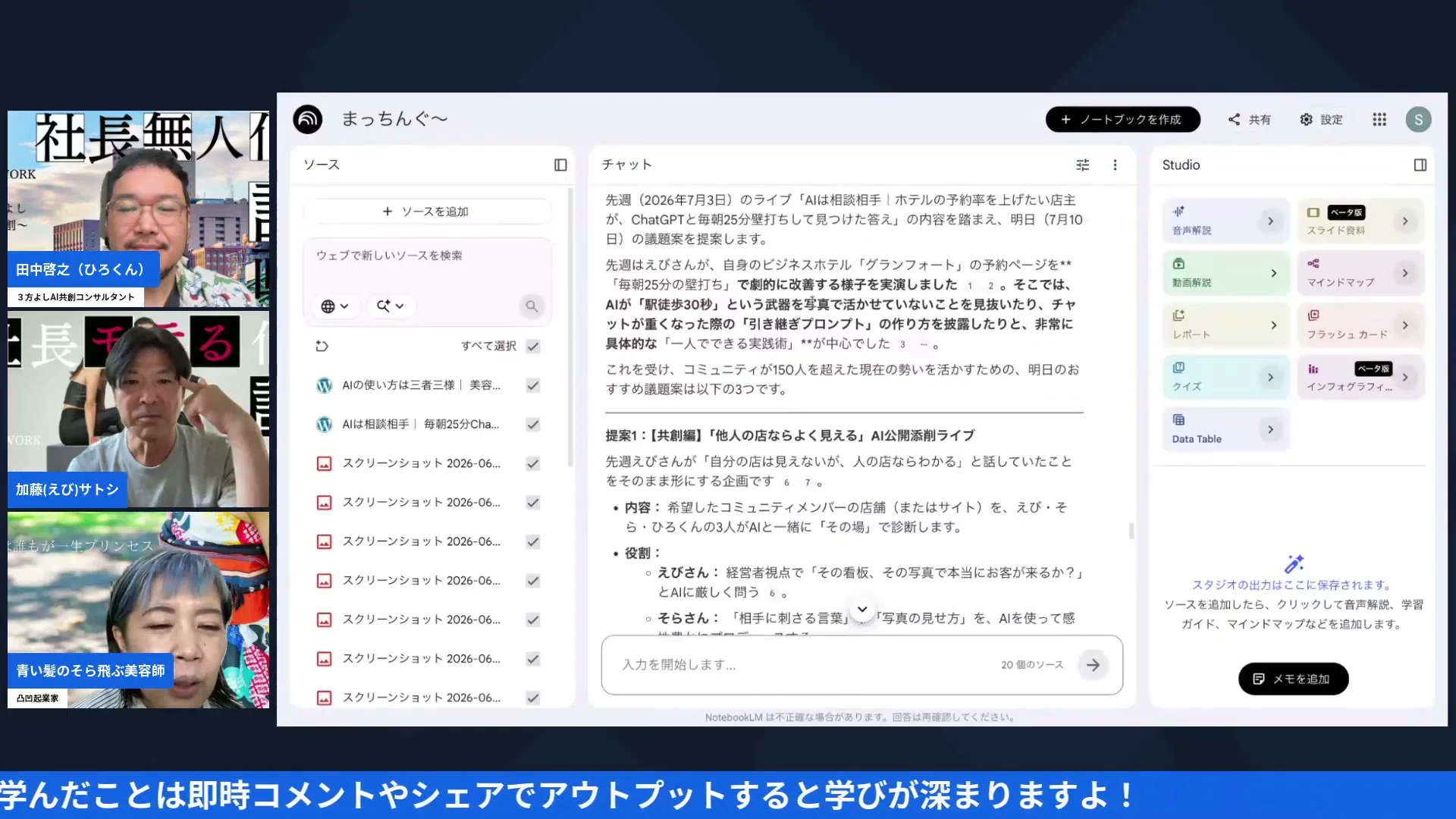This screenshot has height=819, width=1456.
Task: Click the WordPress icon for AIの使い方は三者三様
Action: 324,386
